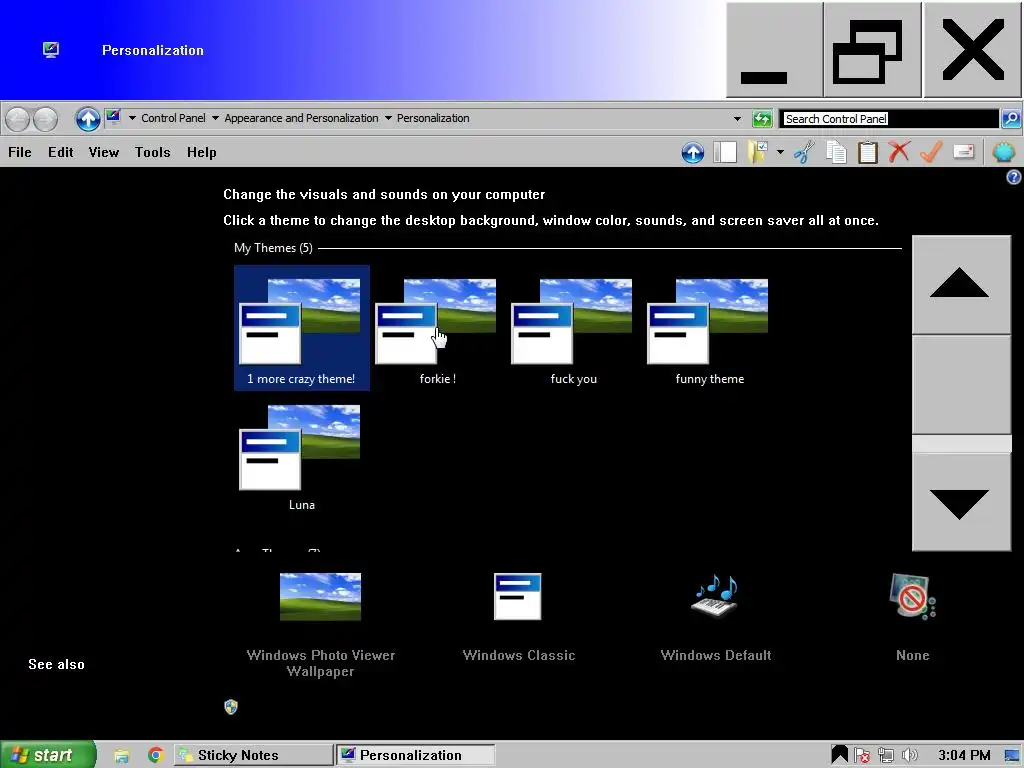The width and height of the screenshot is (1024, 768).
Task: Click the Personalization window title icon
Action: pyautogui.click(x=51, y=50)
